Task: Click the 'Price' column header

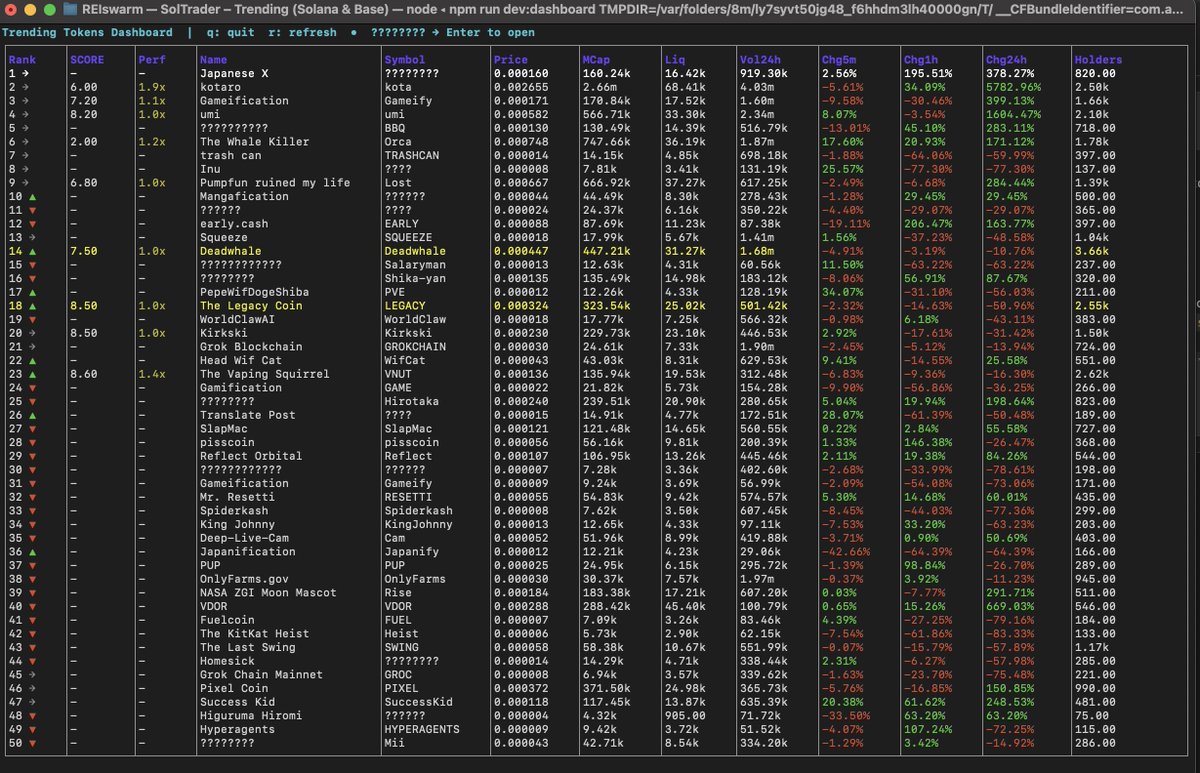Action: (511, 60)
